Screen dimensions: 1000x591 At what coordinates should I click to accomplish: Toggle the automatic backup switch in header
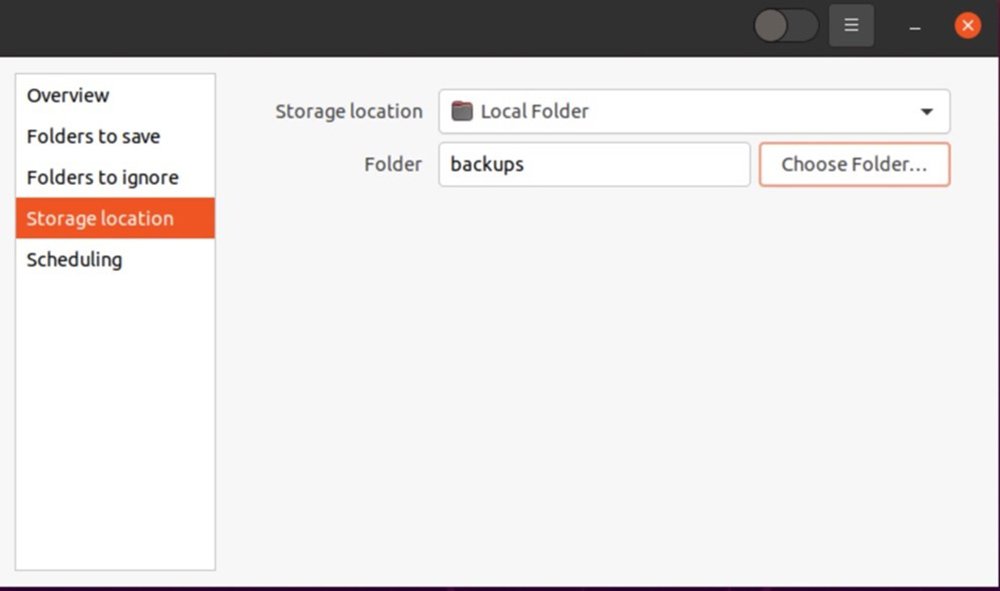pyautogui.click(x=785, y=26)
